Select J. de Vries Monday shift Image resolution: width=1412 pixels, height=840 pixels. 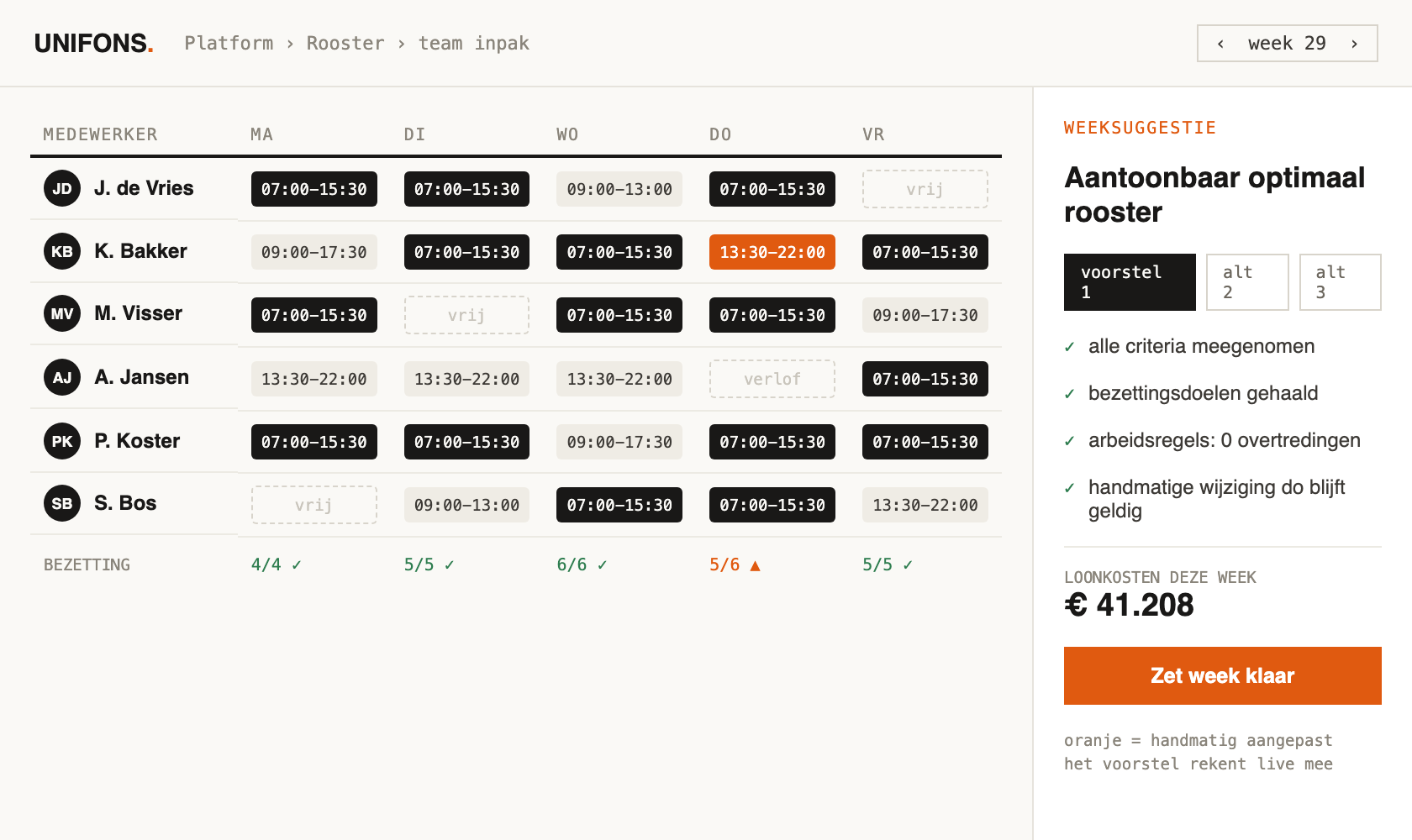(x=314, y=189)
